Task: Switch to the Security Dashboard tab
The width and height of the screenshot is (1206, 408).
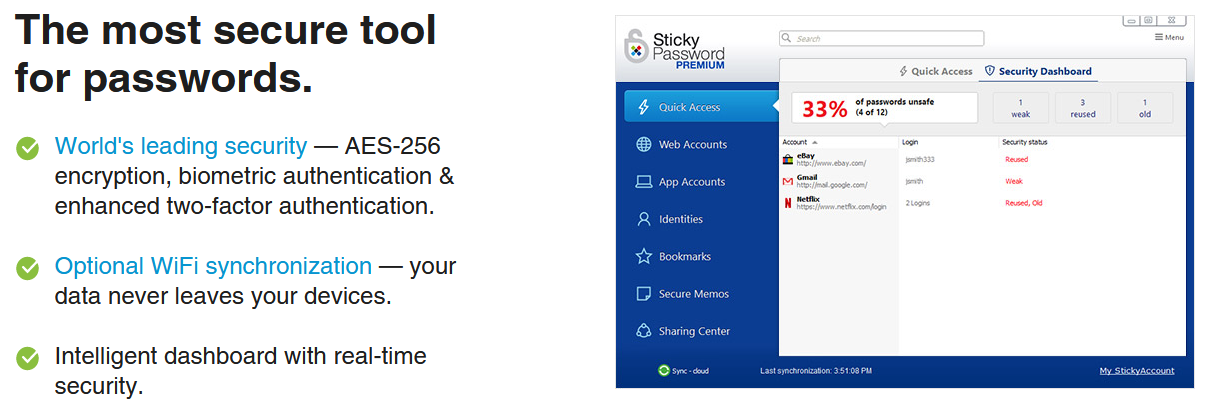Action: (x=1039, y=72)
